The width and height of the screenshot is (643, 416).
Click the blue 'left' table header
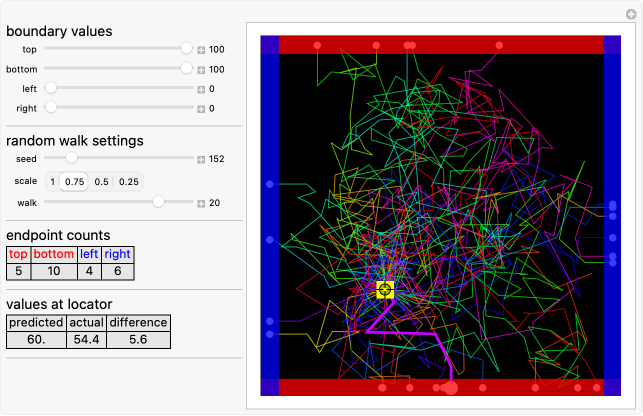[x=89, y=254]
